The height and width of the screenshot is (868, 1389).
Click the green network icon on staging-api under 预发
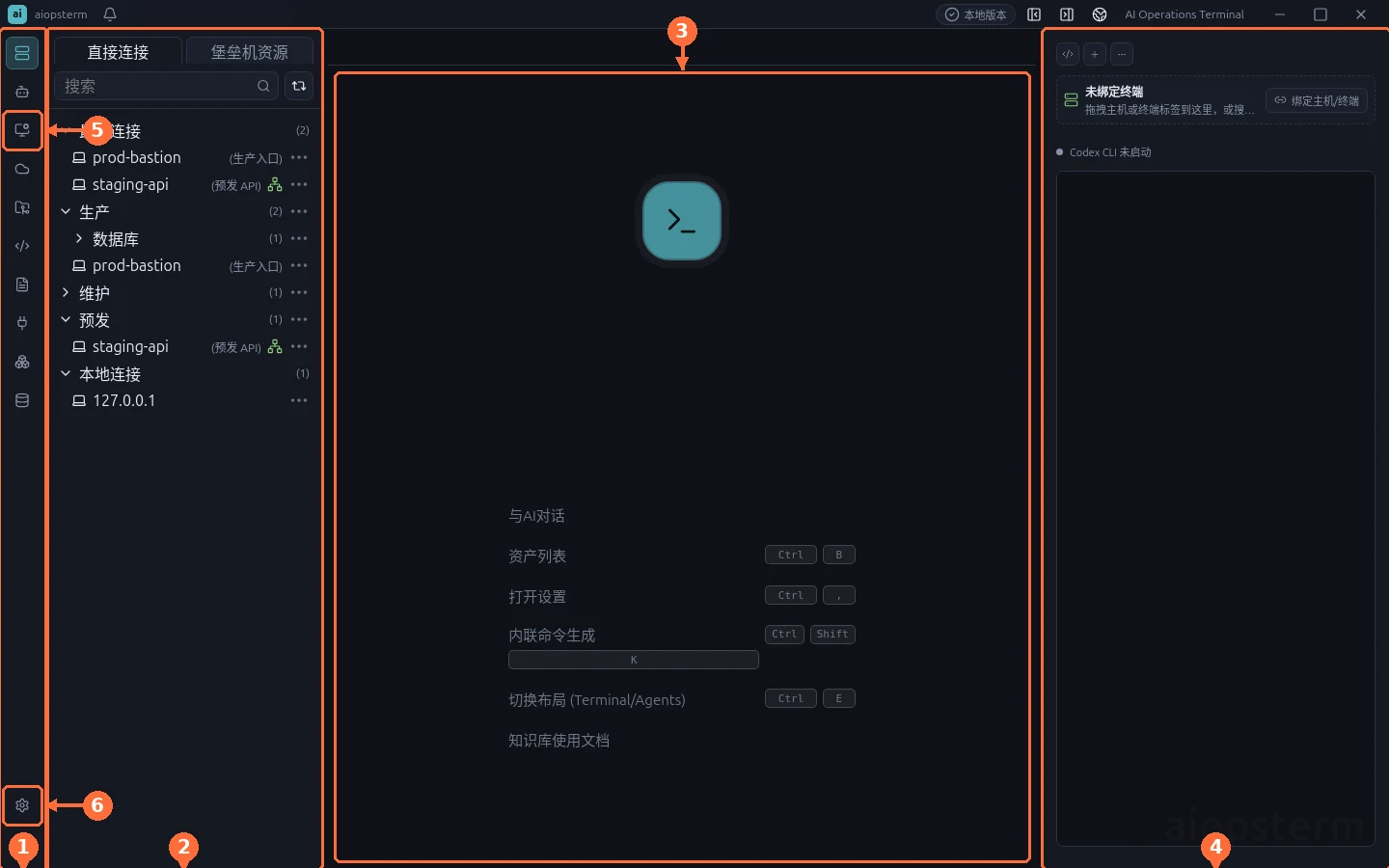(x=275, y=346)
